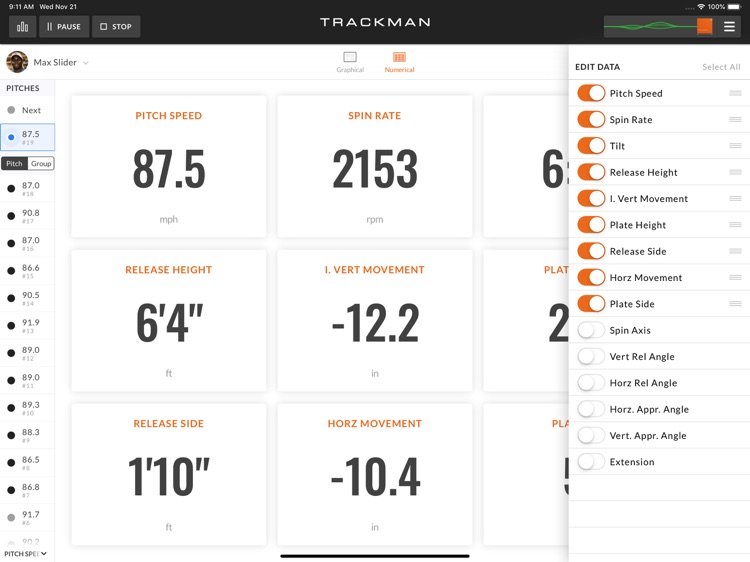Select the Group segment button
The height and width of the screenshot is (562, 750).
tap(41, 164)
